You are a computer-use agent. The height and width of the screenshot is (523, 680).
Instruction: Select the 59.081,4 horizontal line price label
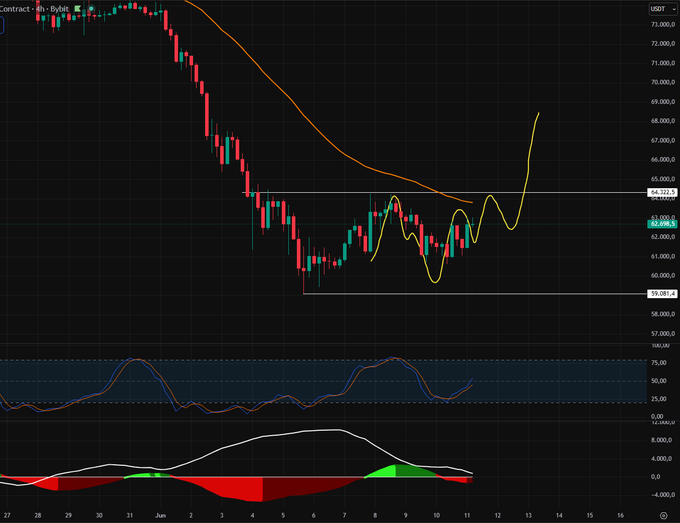662,294
